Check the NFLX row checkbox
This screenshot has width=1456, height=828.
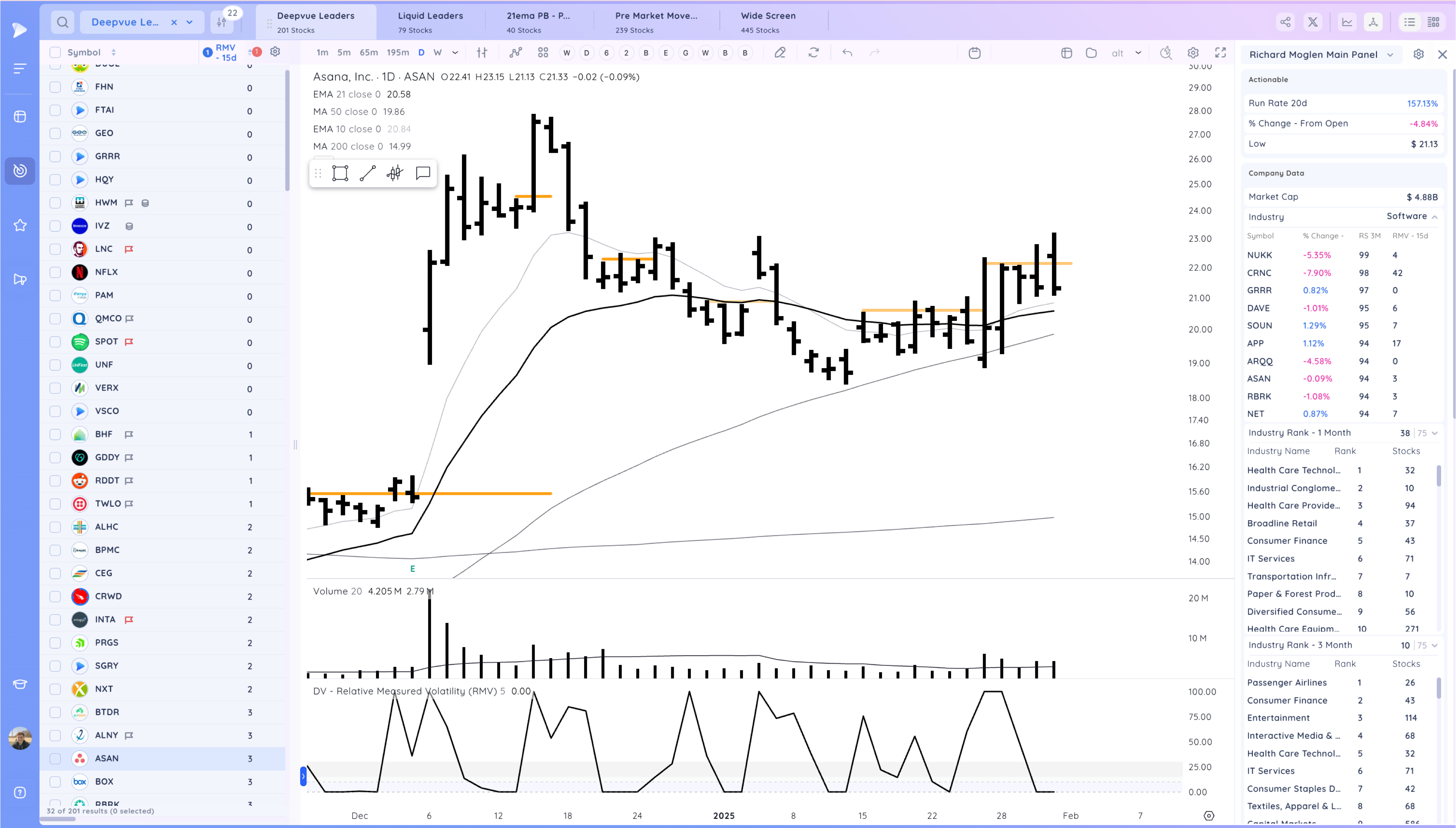[x=55, y=272]
